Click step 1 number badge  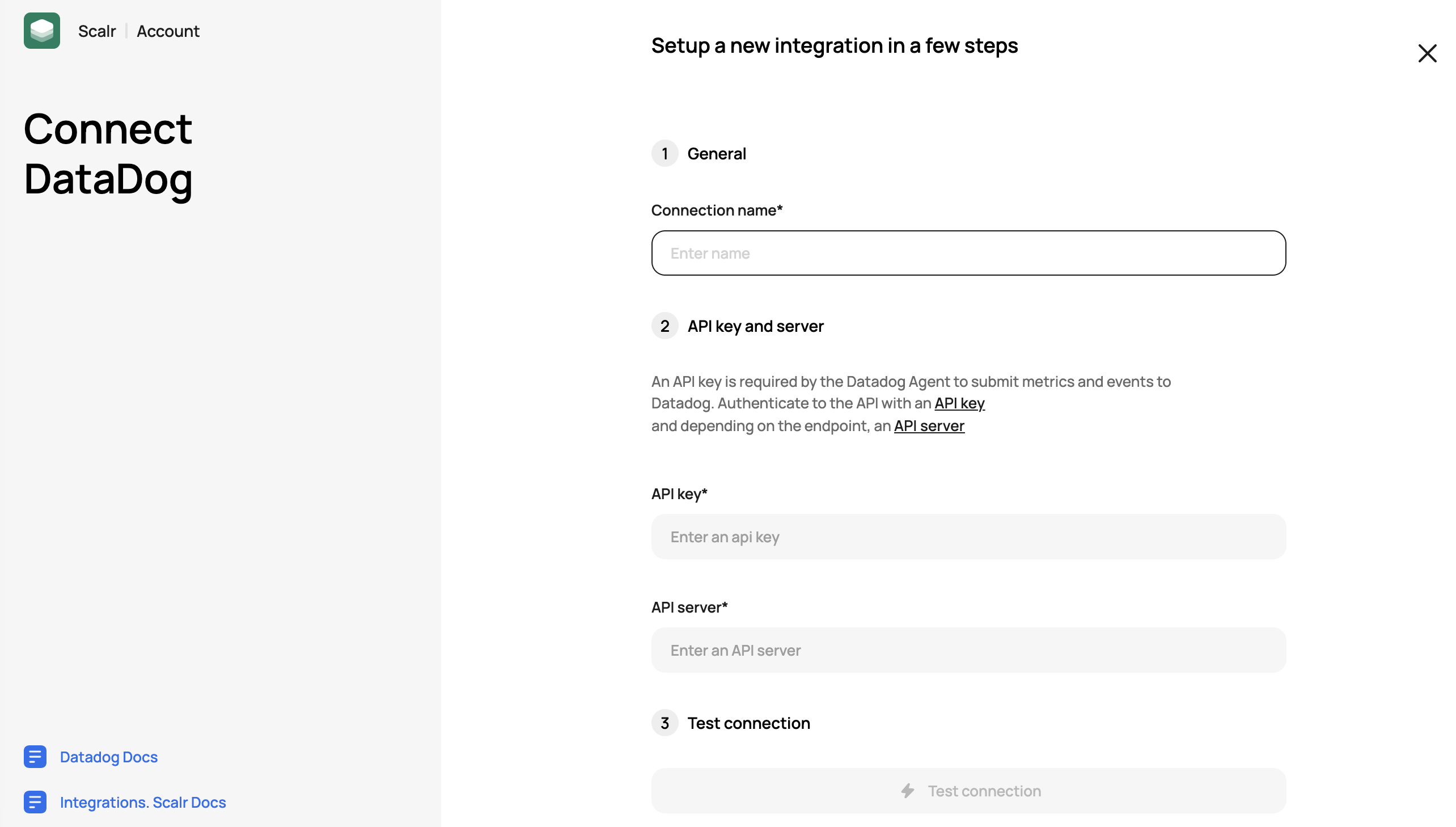tap(664, 153)
